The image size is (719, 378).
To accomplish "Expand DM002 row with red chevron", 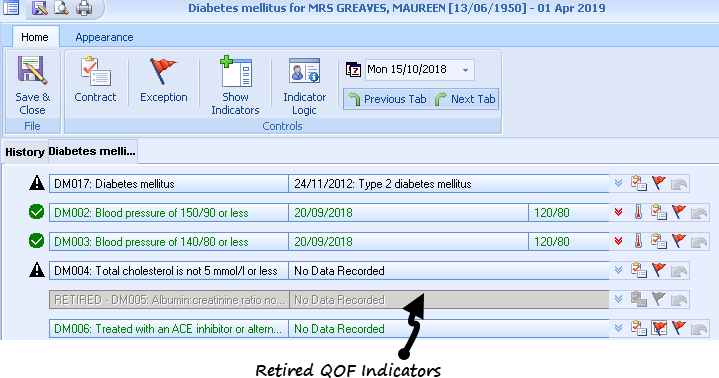I will [618, 212].
